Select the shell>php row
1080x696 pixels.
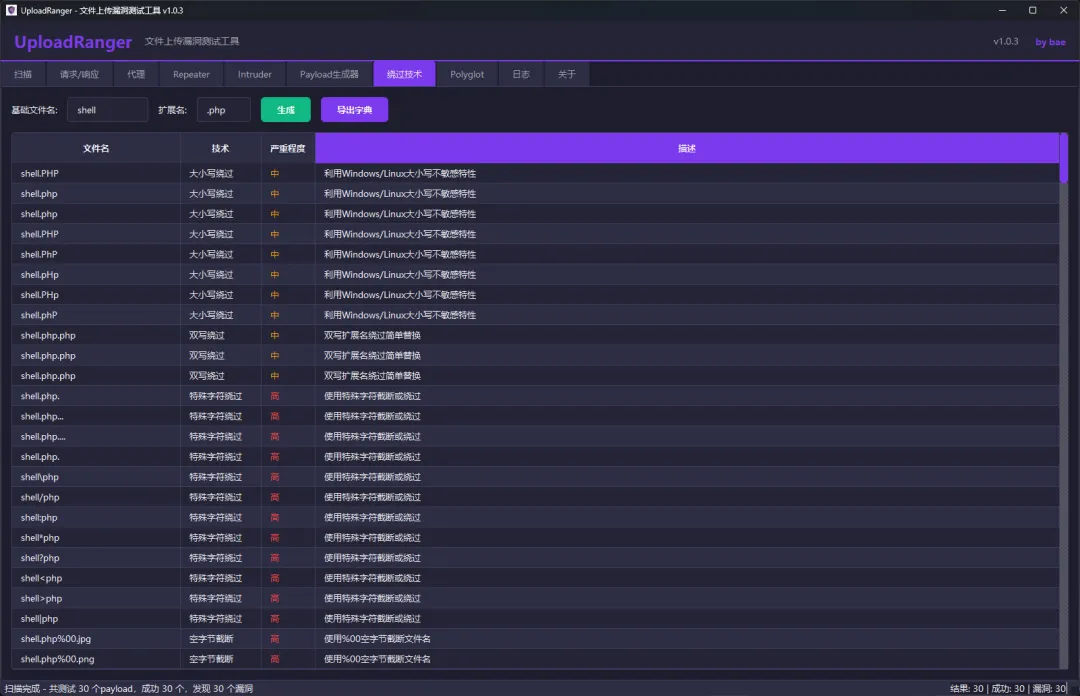click(x=535, y=598)
